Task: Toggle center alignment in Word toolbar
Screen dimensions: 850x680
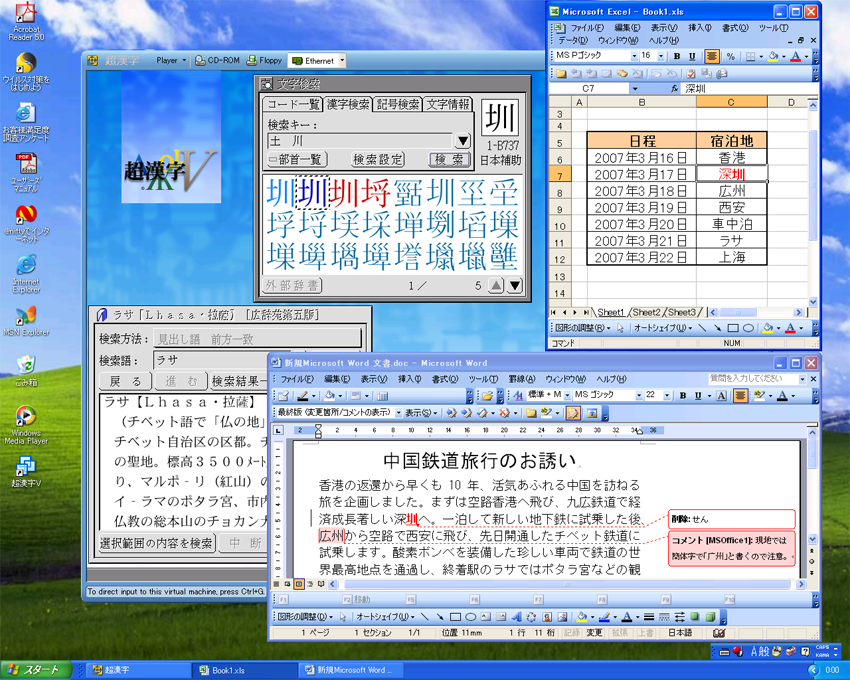Action: 740,396
